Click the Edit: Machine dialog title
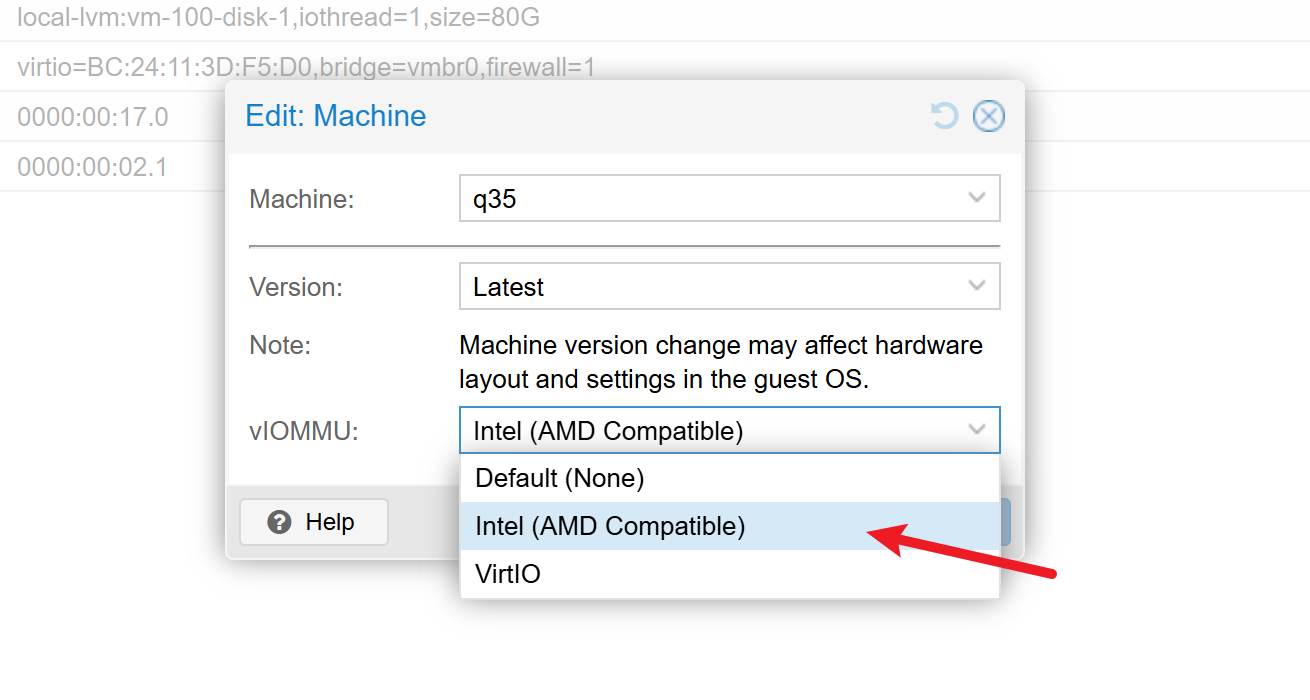Screen dimensions: 1310x700 click(336, 116)
